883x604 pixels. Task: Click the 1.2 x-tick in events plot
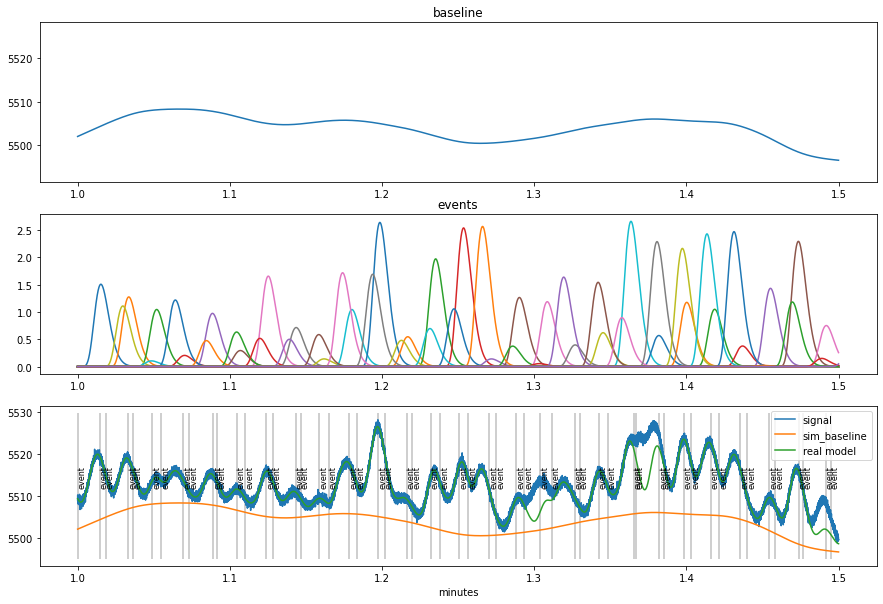[382, 386]
